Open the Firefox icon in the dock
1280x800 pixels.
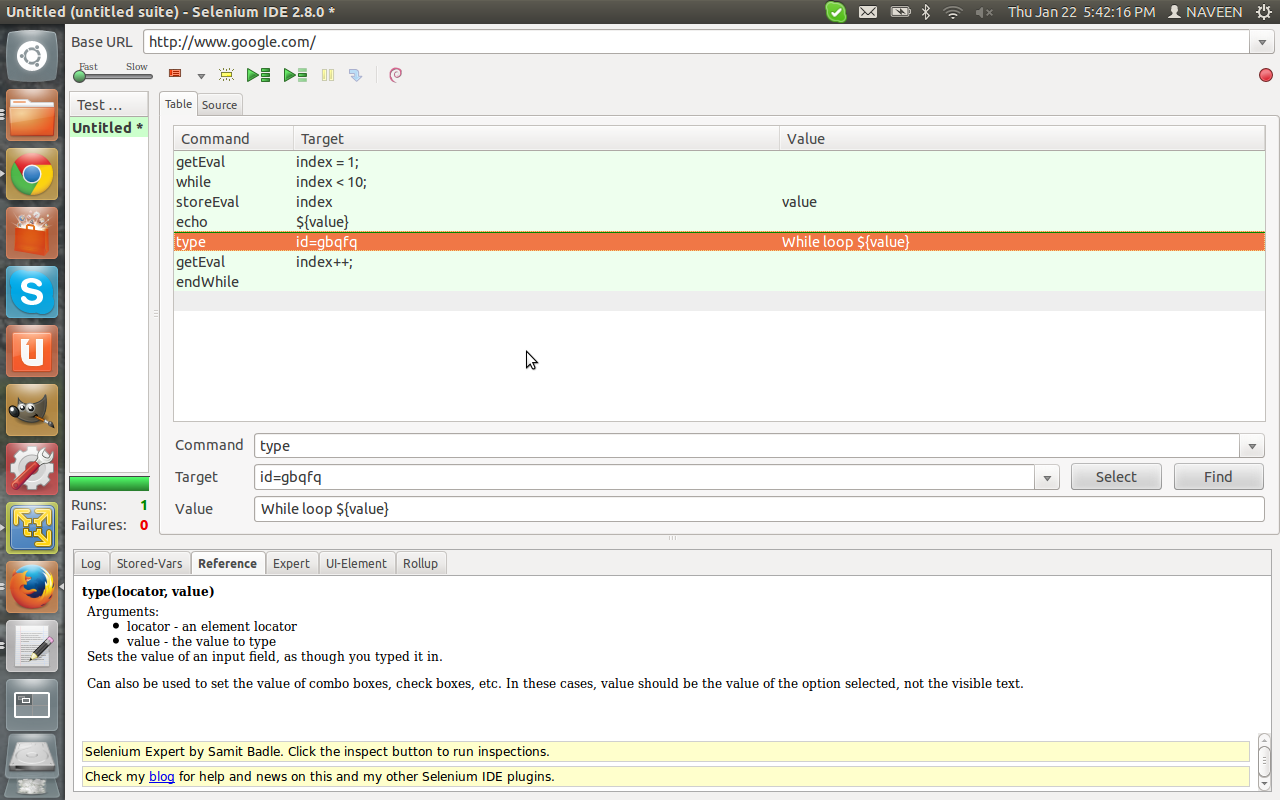32,586
